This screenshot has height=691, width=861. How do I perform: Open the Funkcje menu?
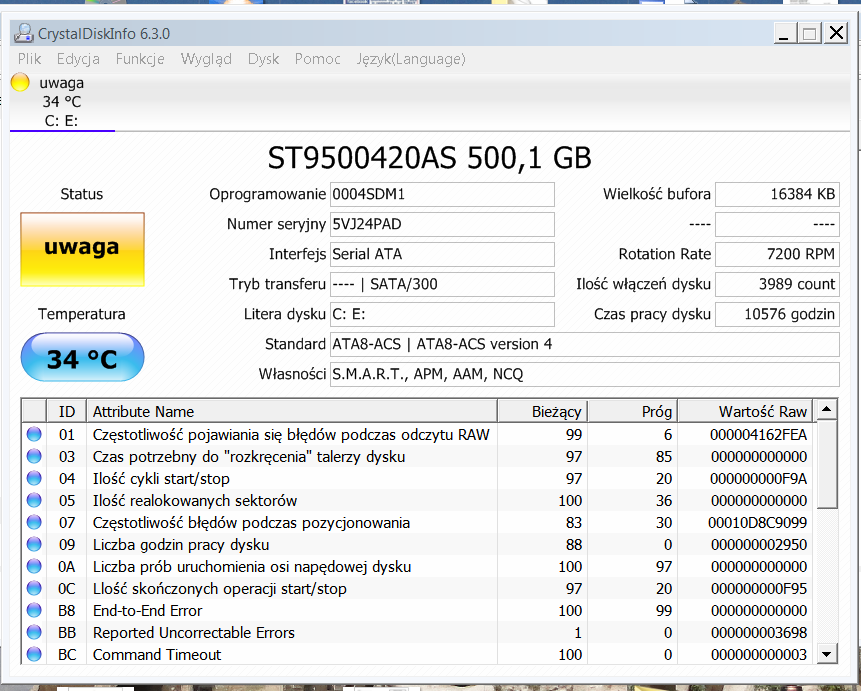tap(140, 59)
